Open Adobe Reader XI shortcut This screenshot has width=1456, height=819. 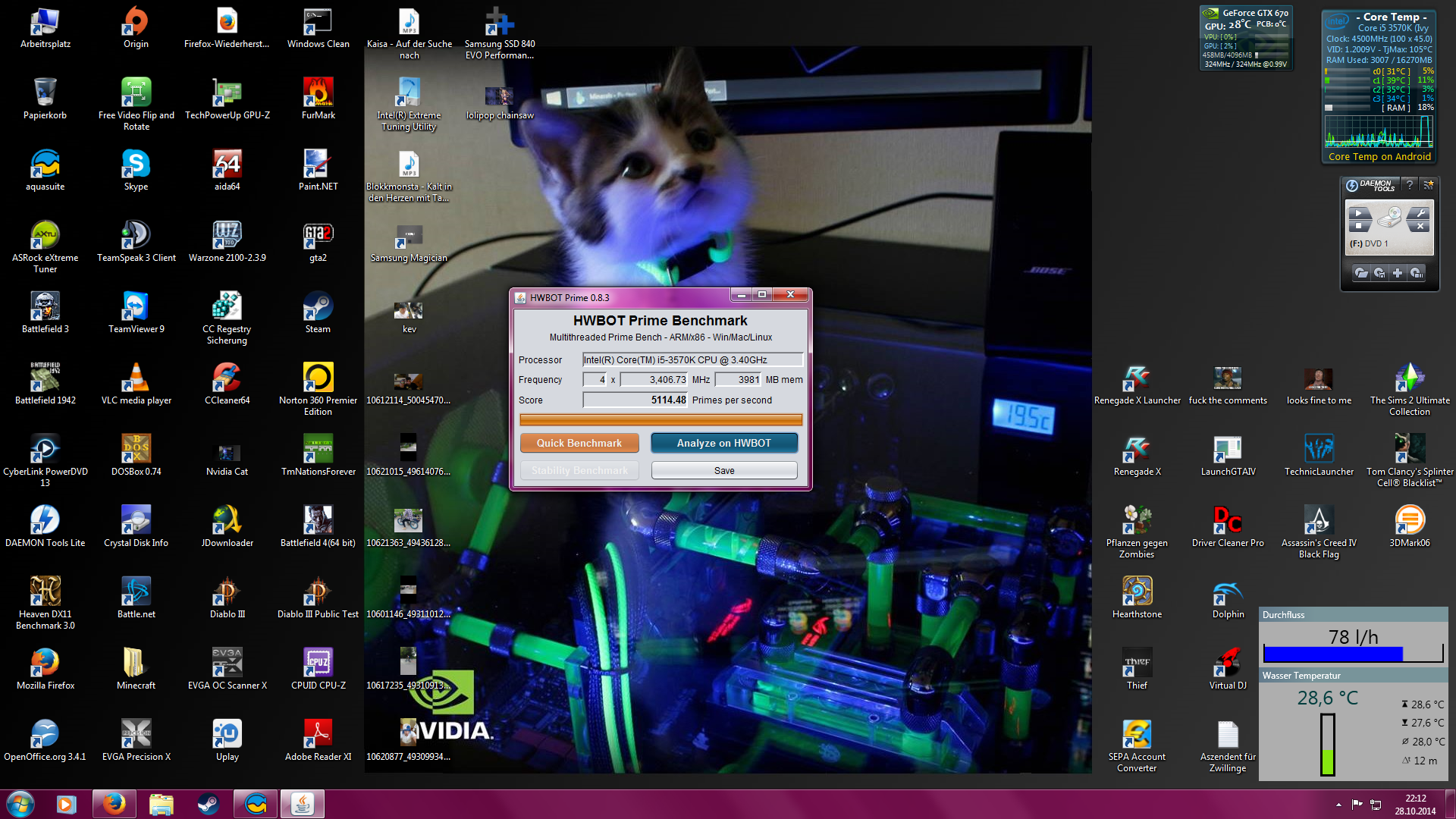pos(318,741)
